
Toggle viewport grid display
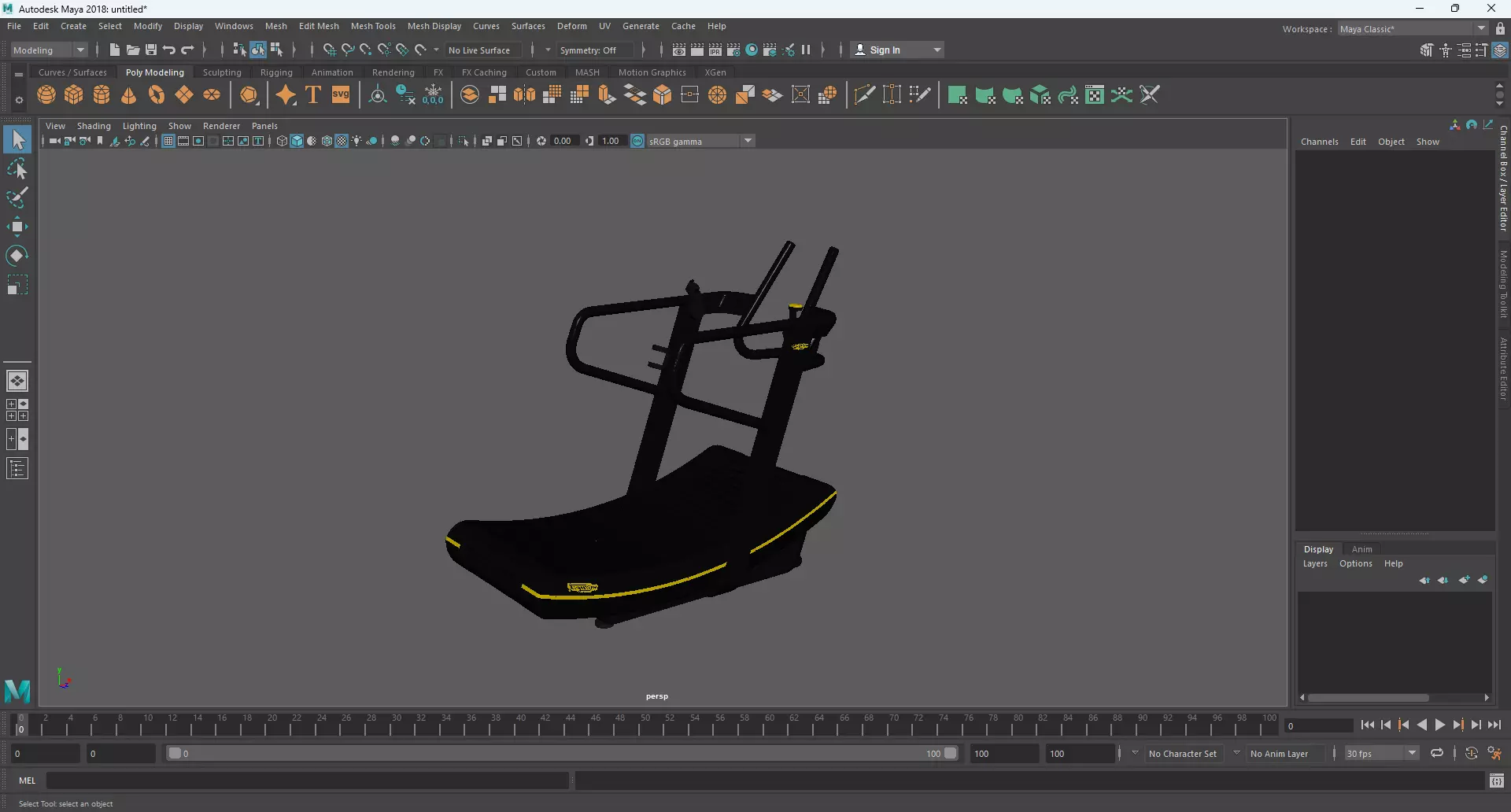pos(168,141)
